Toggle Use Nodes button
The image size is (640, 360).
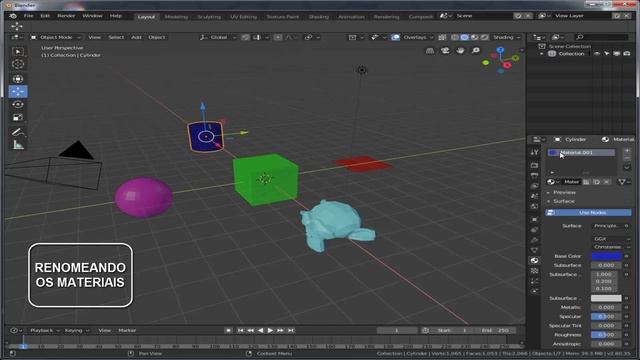[588, 213]
